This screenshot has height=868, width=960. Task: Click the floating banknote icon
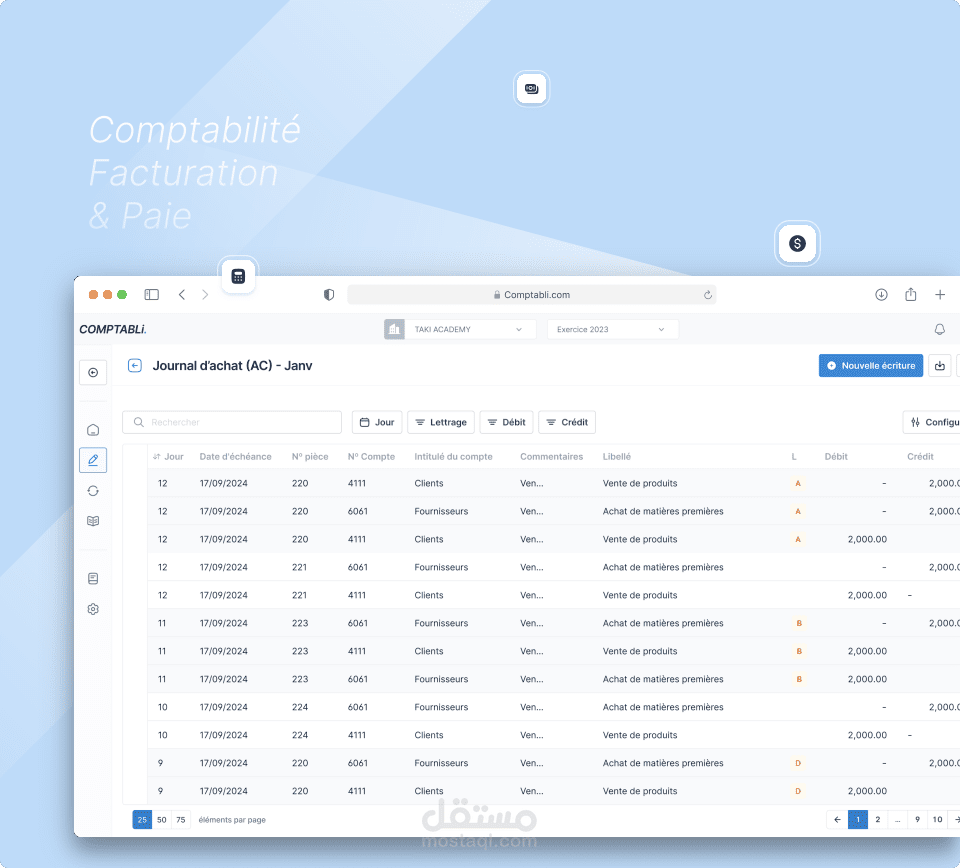[531, 89]
